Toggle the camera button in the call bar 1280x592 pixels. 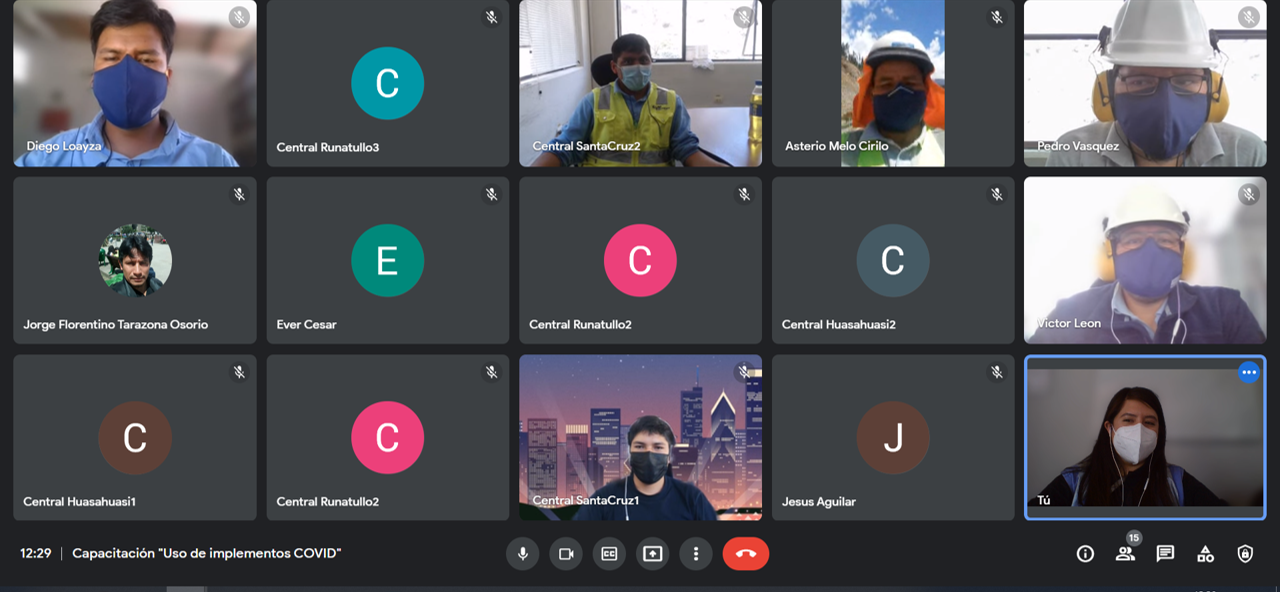[566, 553]
